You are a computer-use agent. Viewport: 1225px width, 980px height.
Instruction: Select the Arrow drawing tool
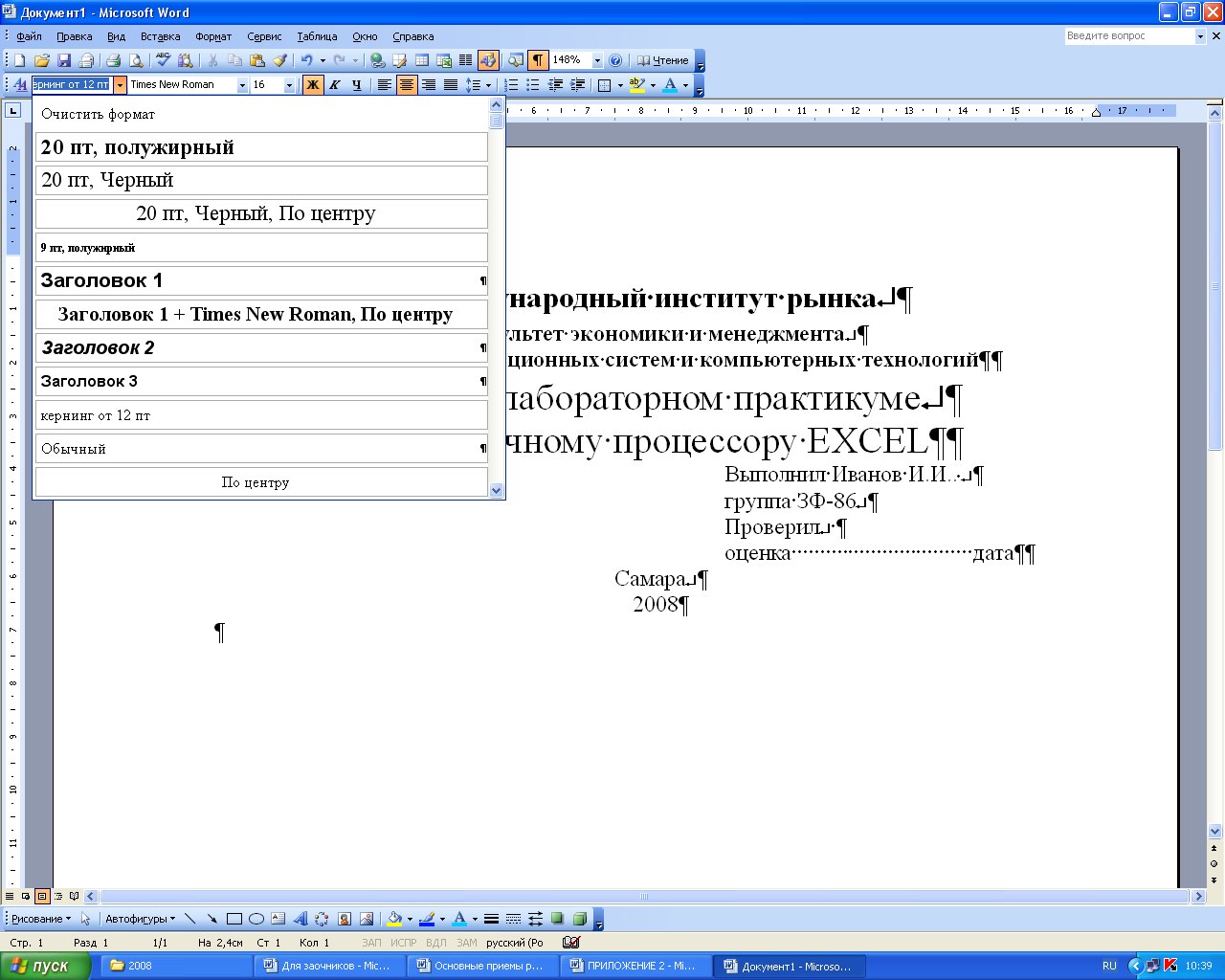click(212, 919)
